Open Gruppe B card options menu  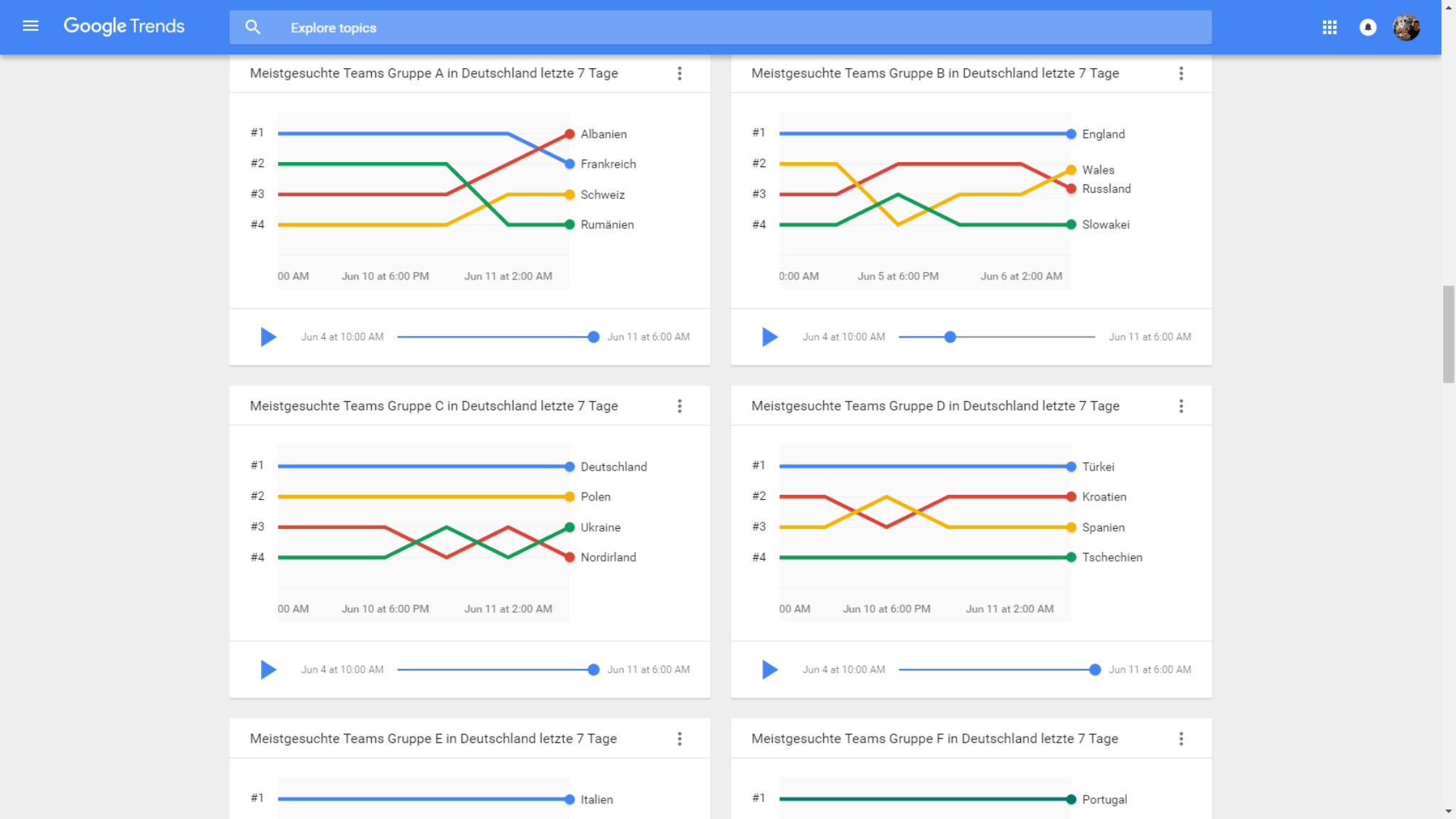[1181, 73]
